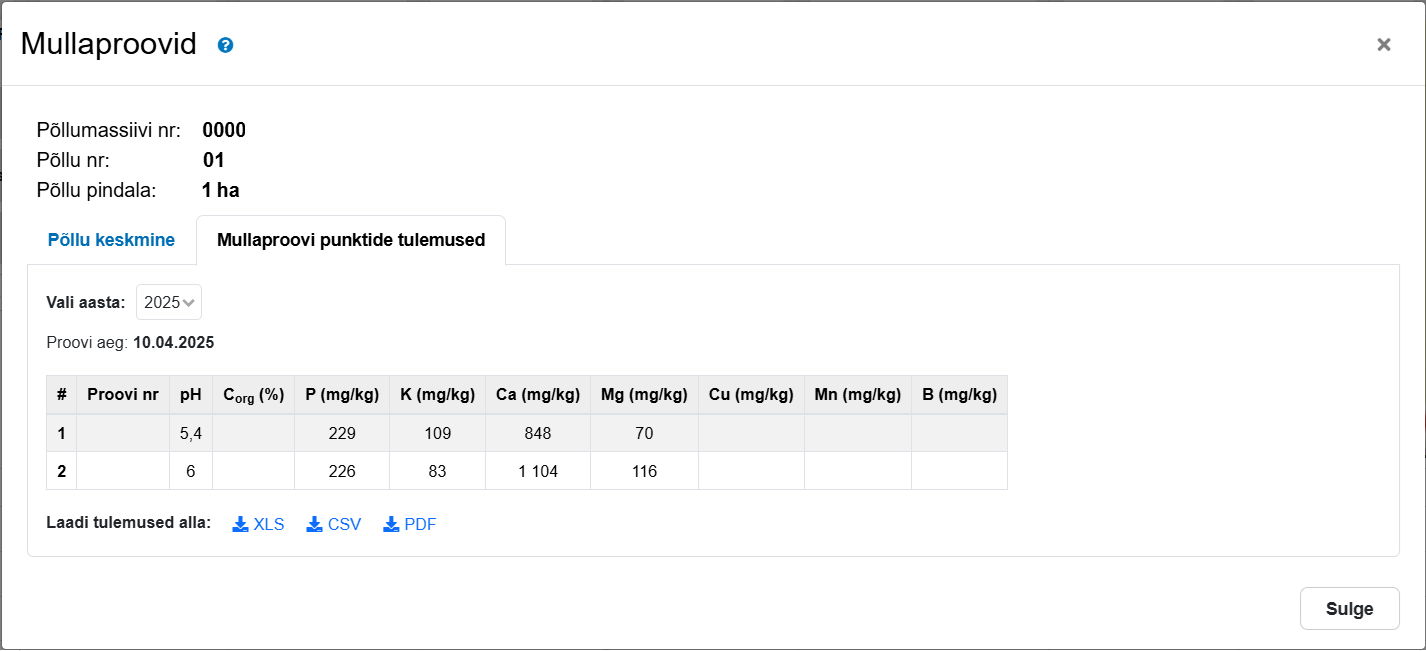Download results as XLS

click(x=259, y=524)
